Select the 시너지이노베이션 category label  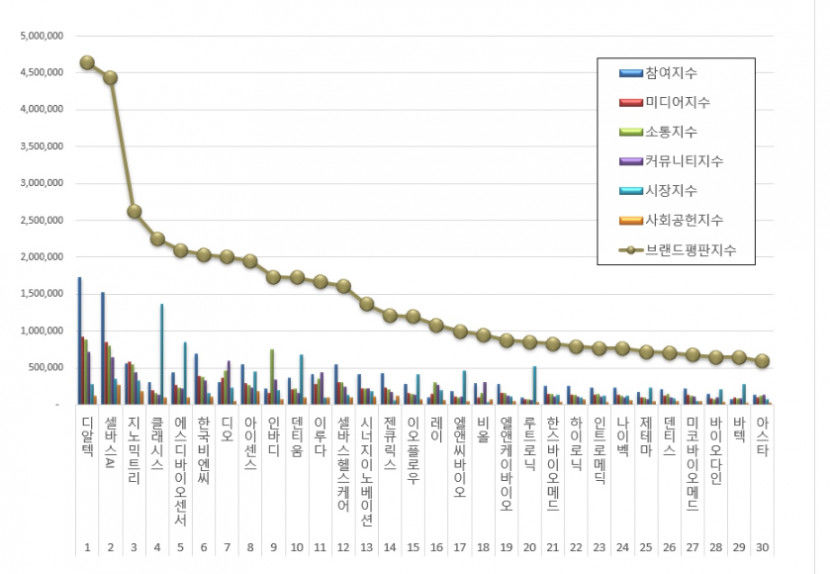pos(367,471)
